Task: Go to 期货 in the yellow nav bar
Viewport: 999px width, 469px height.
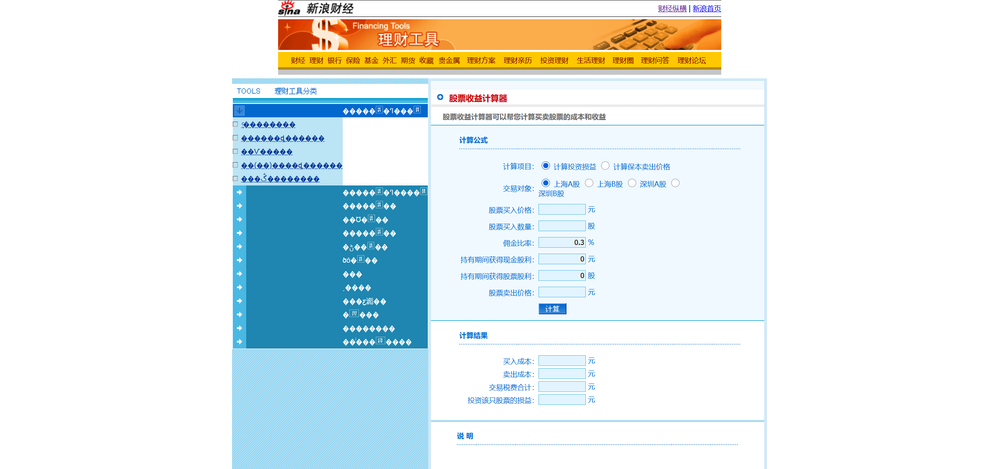Action: [408, 61]
